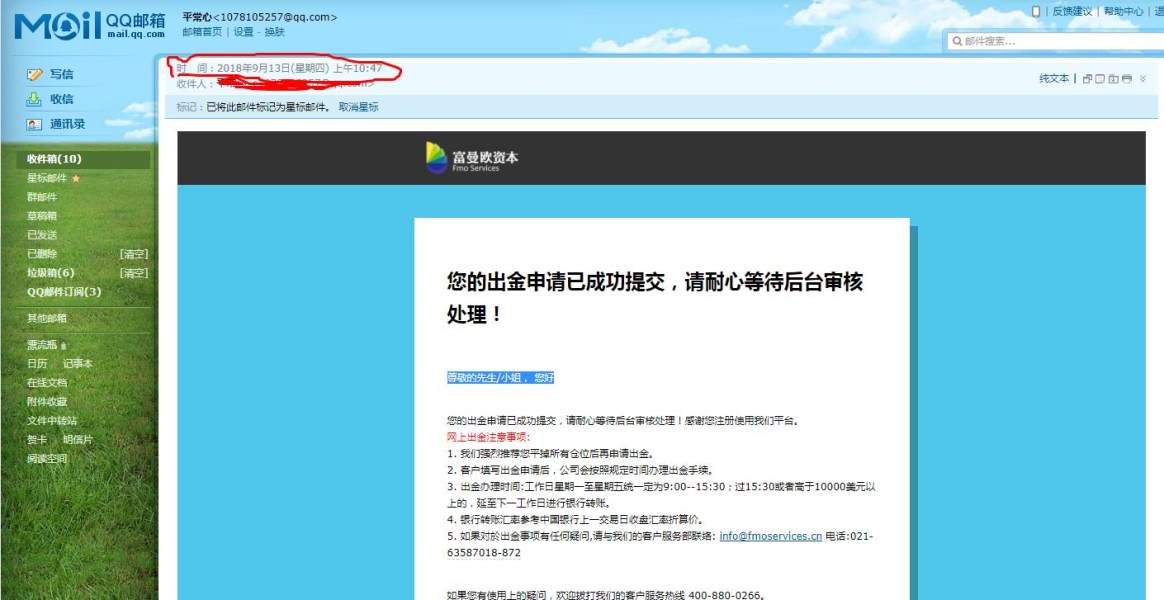
Task: Expand the 其他邮箱 section
Action: (47, 318)
